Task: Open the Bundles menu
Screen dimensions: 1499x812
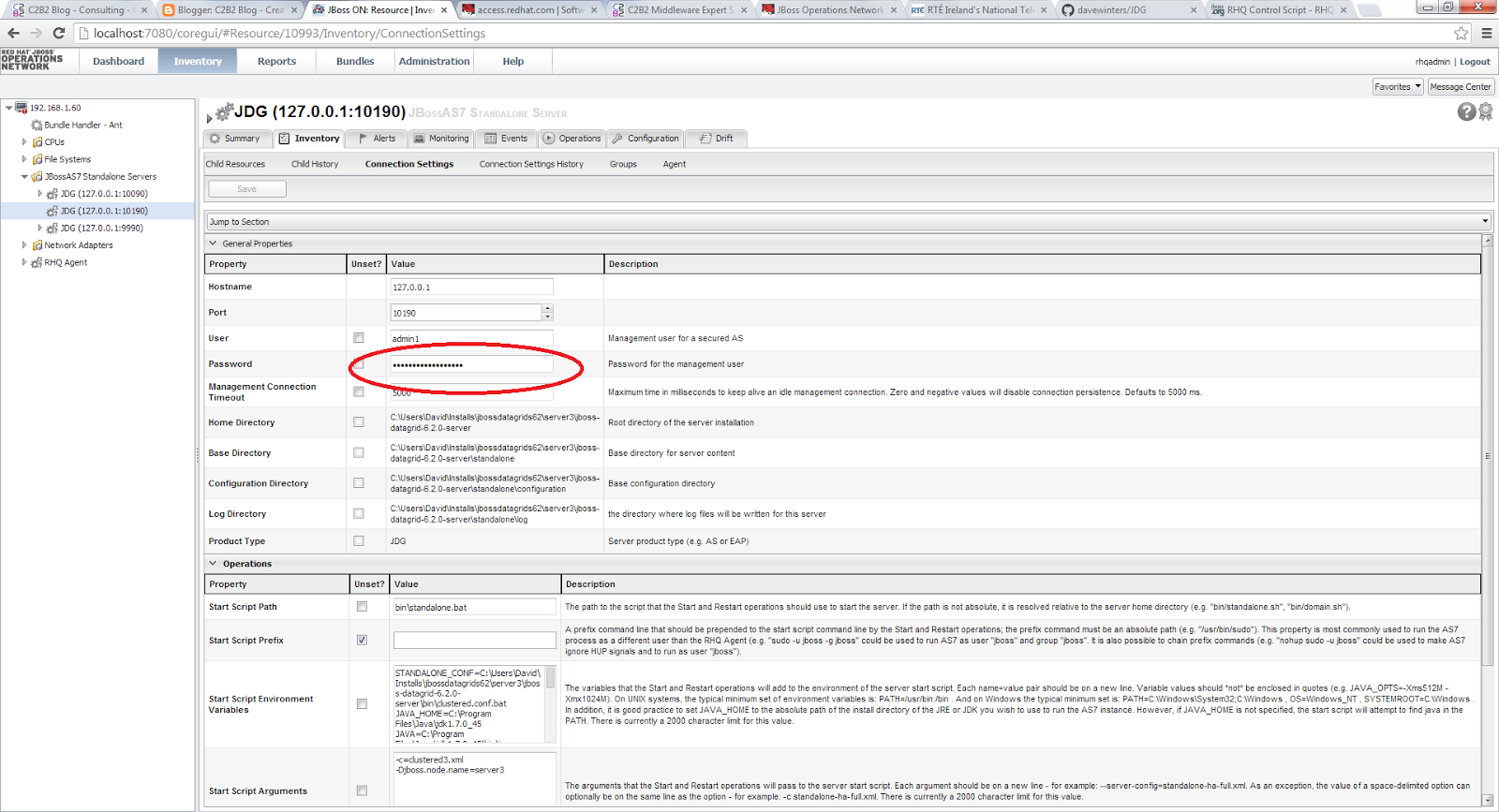Action: (x=355, y=62)
